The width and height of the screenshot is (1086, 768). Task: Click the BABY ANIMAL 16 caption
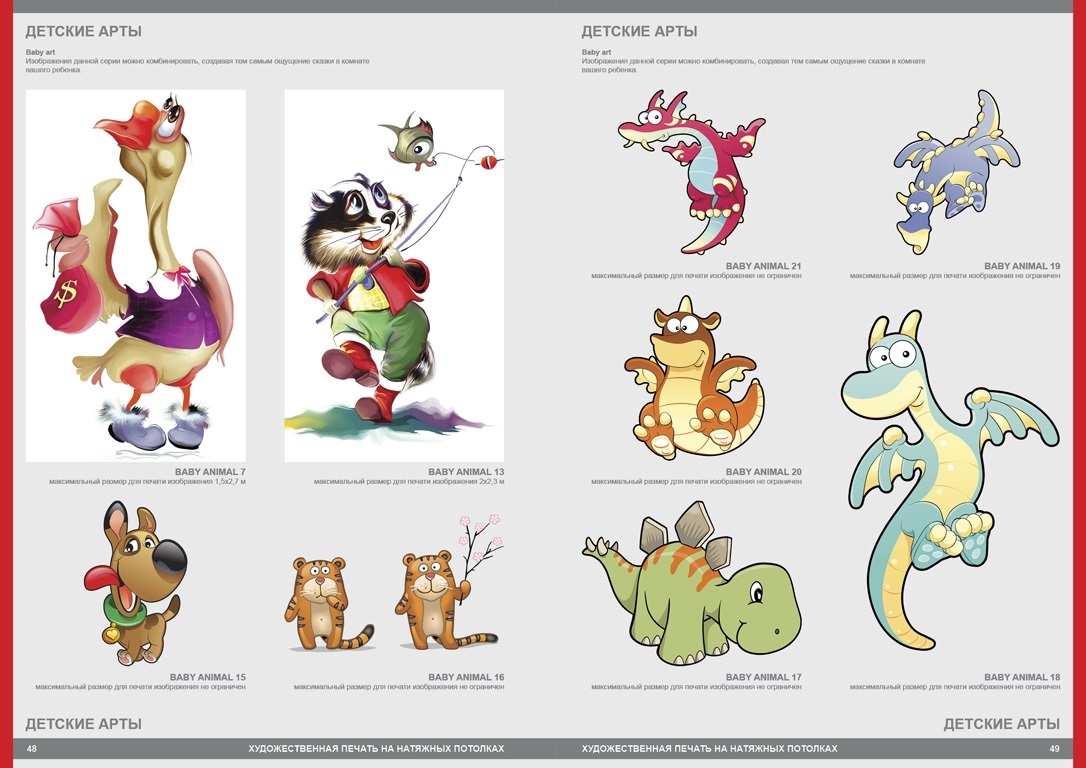[x=466, y=678]
